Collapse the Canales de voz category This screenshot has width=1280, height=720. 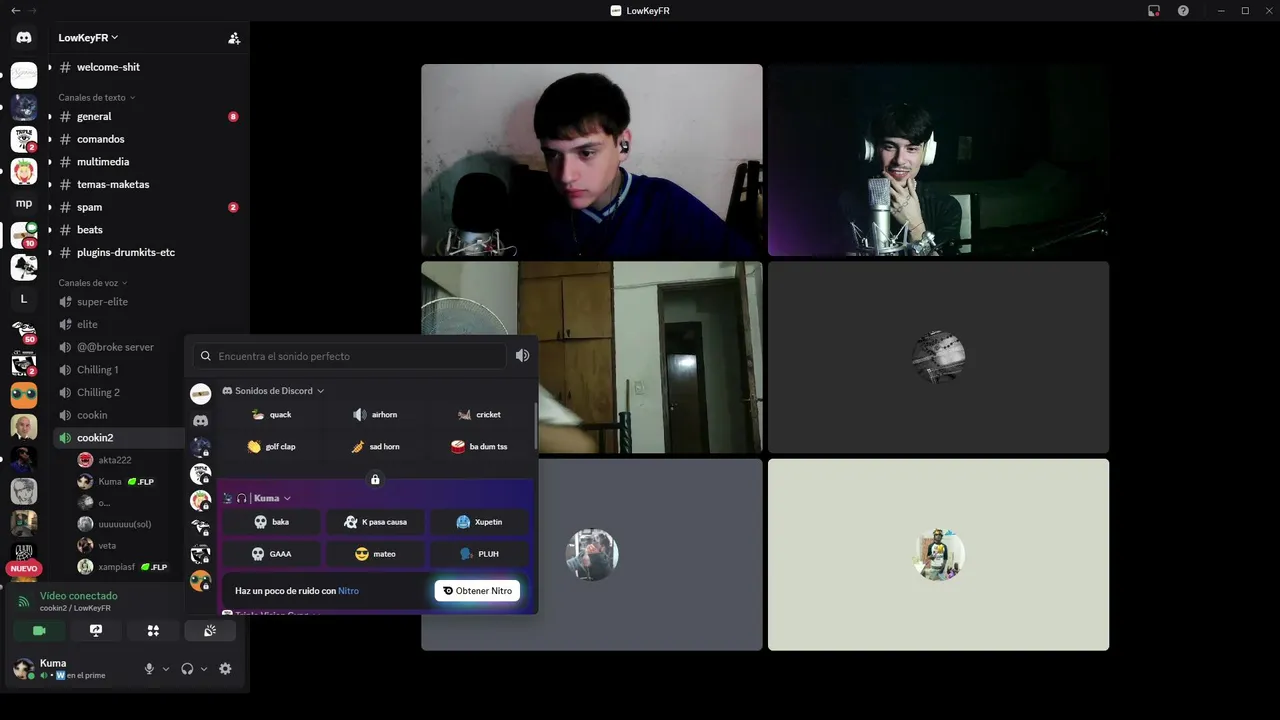tap(92, 283)
